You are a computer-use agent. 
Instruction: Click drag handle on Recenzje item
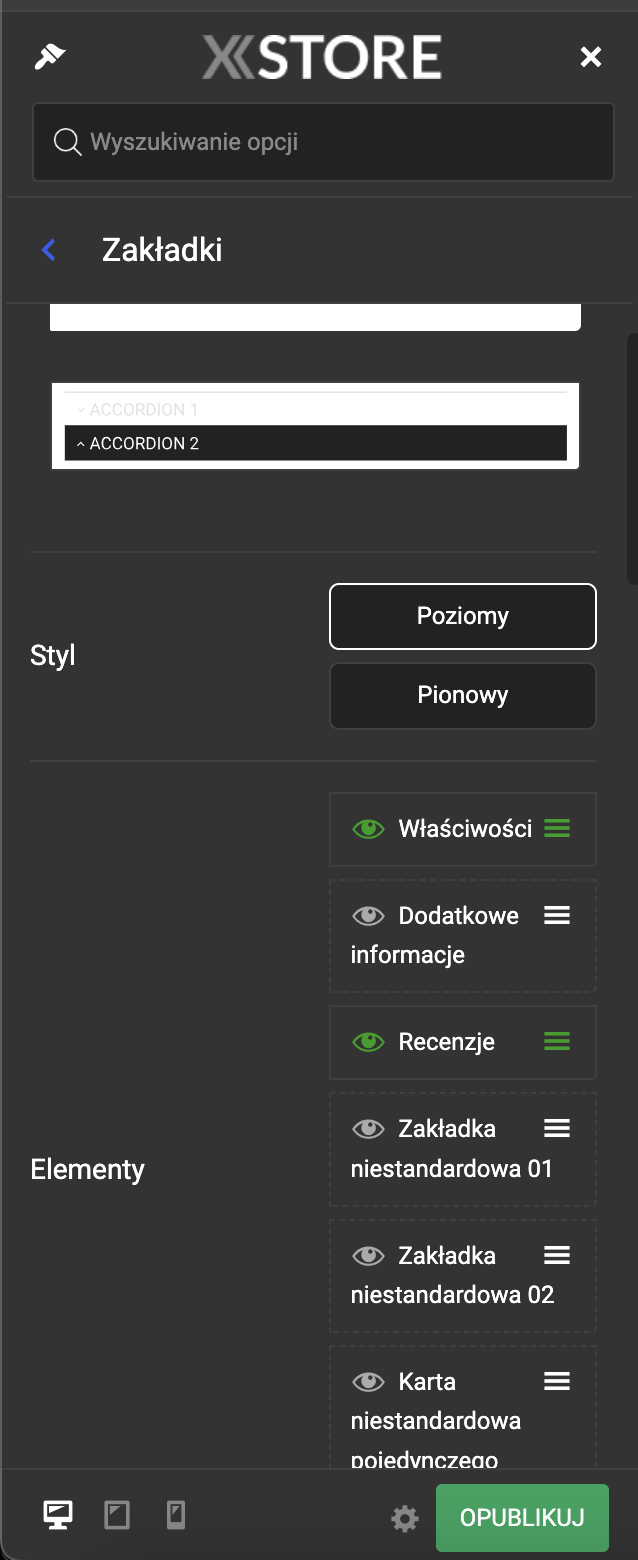pyautogui.click(x=557, y=1042)
